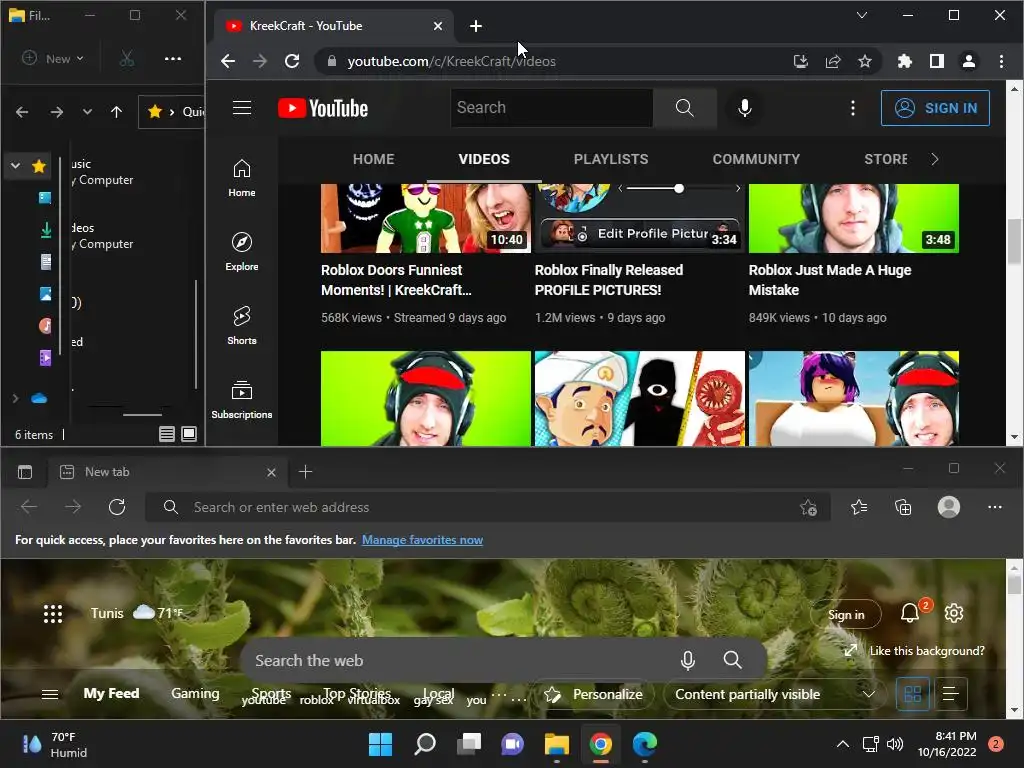Open Windows Start from taskbar
Image resolution: width=1024 pixels, height=768 pixels.
tap(380, 744)
